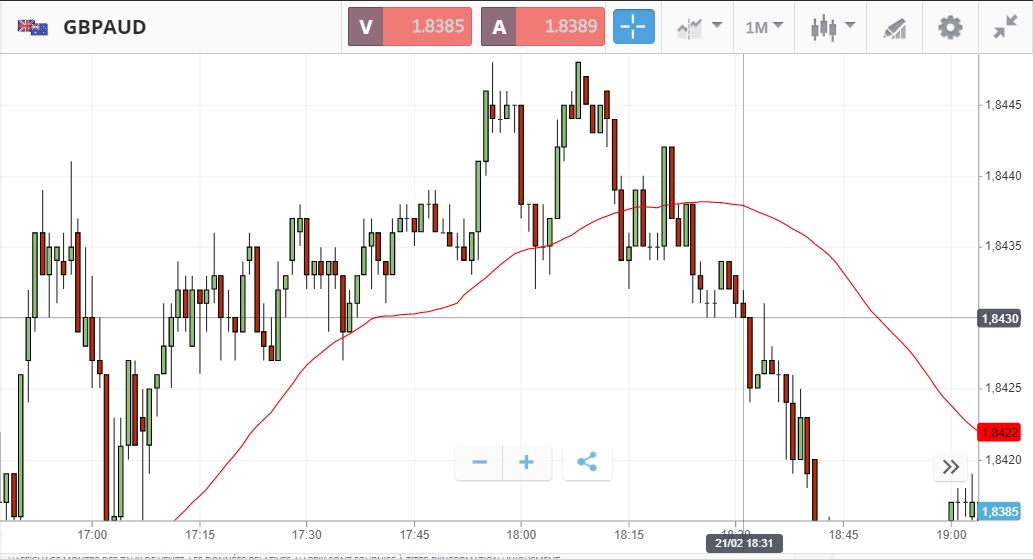
Task: Click the grey 1,8430 crosshair price label
Action: tap(1000, 318)
